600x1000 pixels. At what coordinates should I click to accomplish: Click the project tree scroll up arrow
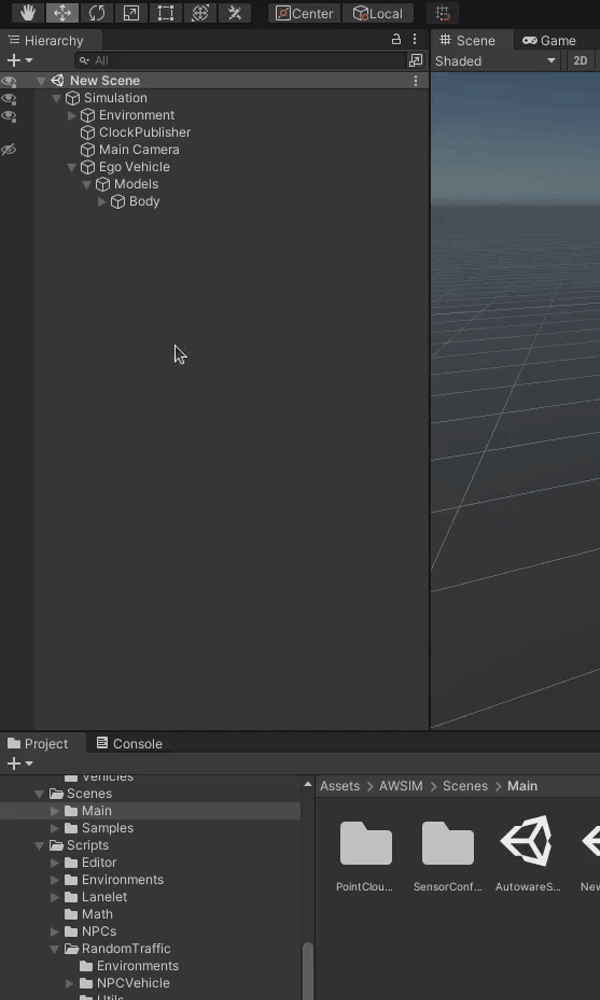[308, 784]
